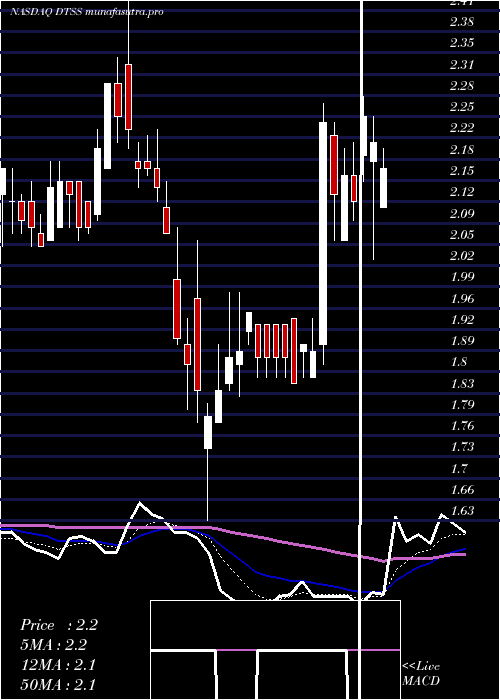Click the 2.18 axis value
Screen dimensions: 500x700
462,149
